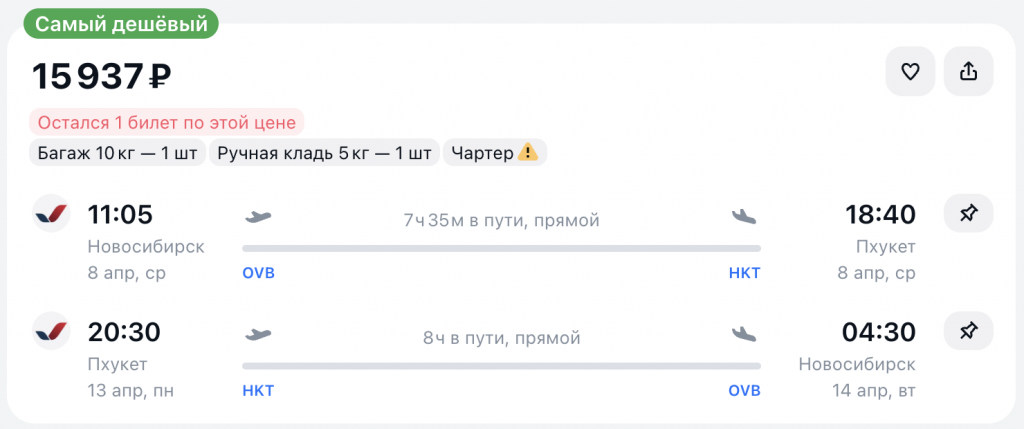1024x429 pixels.
Task: Add this ticket to favorites with heart icon
Action: click(910, 72)
